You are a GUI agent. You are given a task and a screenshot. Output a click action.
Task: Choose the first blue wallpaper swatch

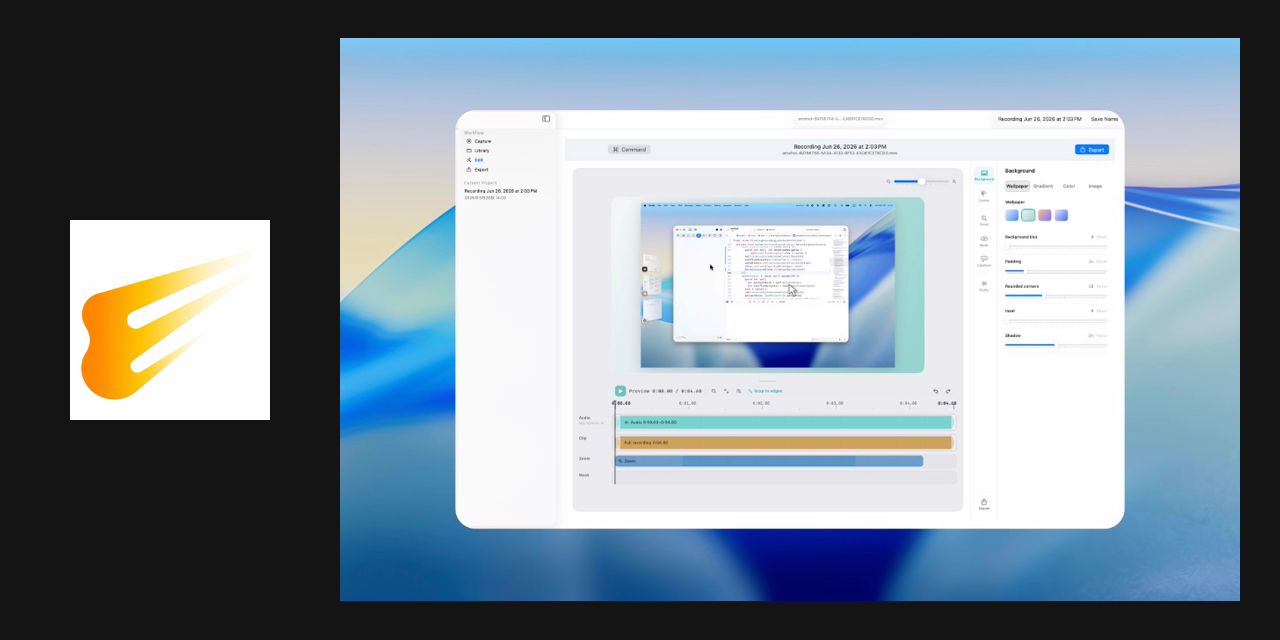point(1012,215)
